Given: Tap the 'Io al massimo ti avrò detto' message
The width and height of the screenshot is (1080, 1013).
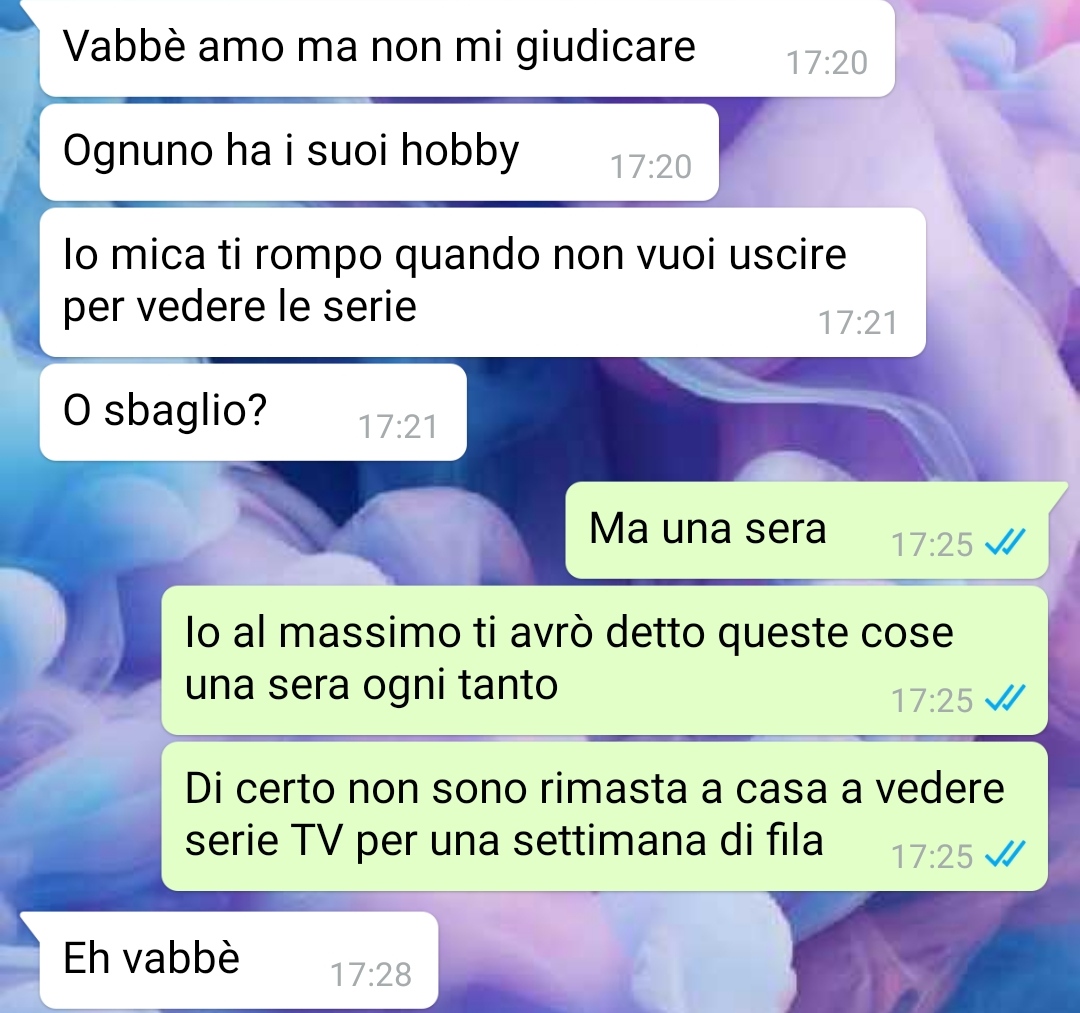Looking at the screenshot, I should pyautogui.click(x=604, y=660).
